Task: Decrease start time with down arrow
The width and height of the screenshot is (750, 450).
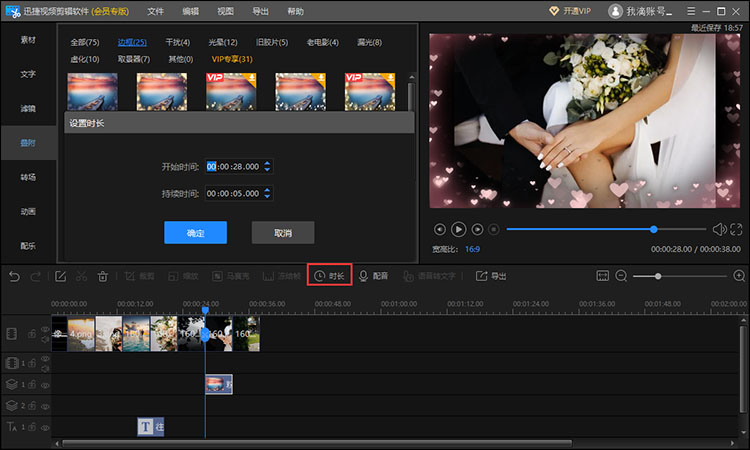Action: 267,169
